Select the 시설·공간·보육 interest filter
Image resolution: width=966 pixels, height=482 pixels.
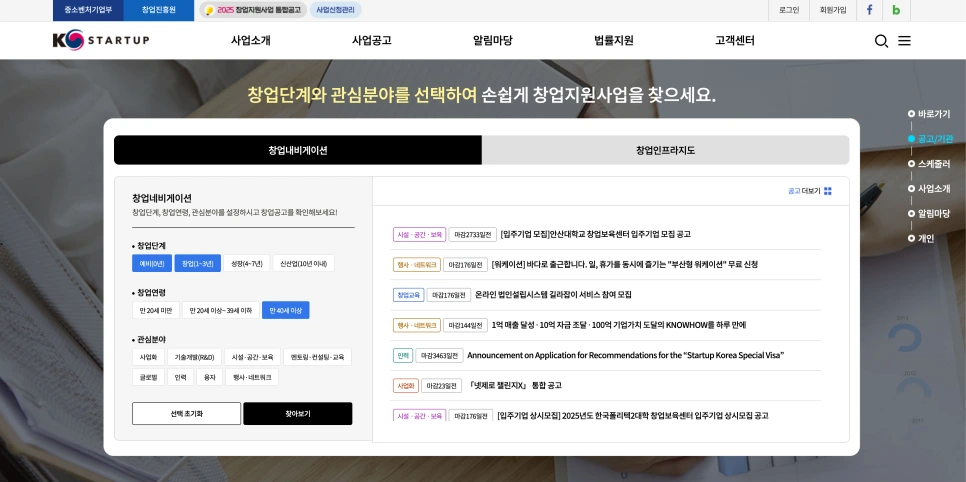pyautogui.click(x=253, y=357)
